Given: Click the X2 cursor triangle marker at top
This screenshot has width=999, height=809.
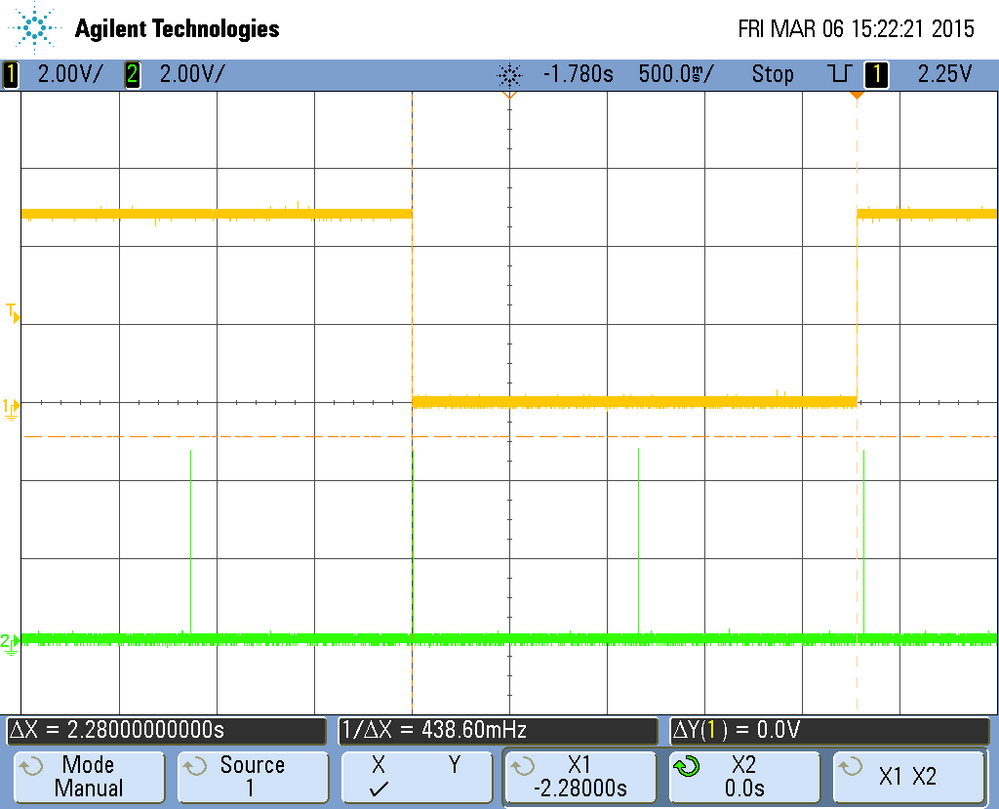Looking at the screenshot, I should click(x=857, y=96).
